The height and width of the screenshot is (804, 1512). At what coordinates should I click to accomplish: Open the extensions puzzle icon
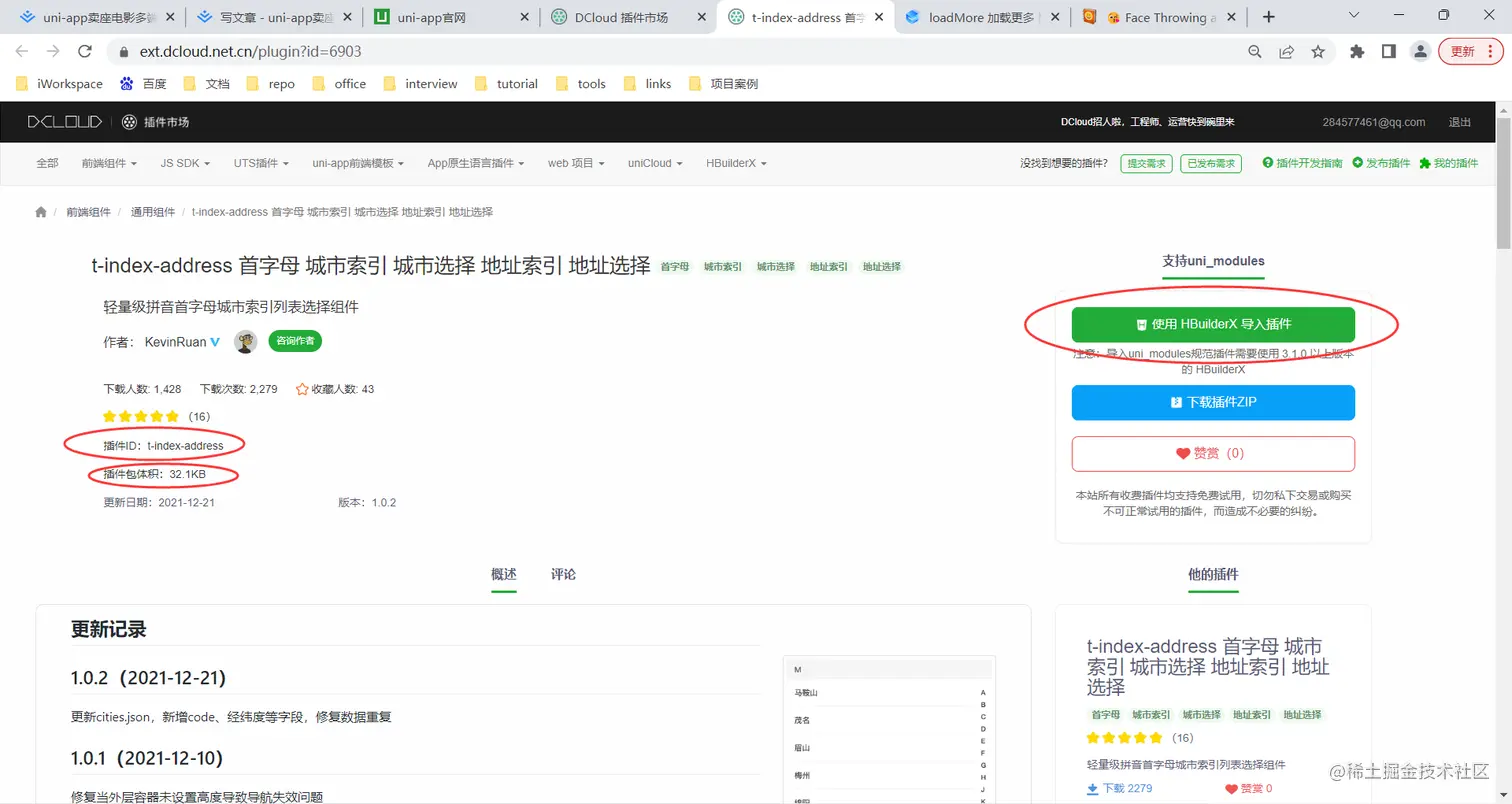click(1357, 52)
